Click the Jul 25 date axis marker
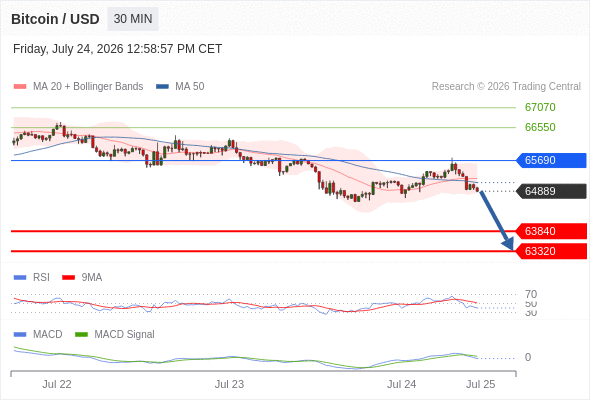 point(481,384)
